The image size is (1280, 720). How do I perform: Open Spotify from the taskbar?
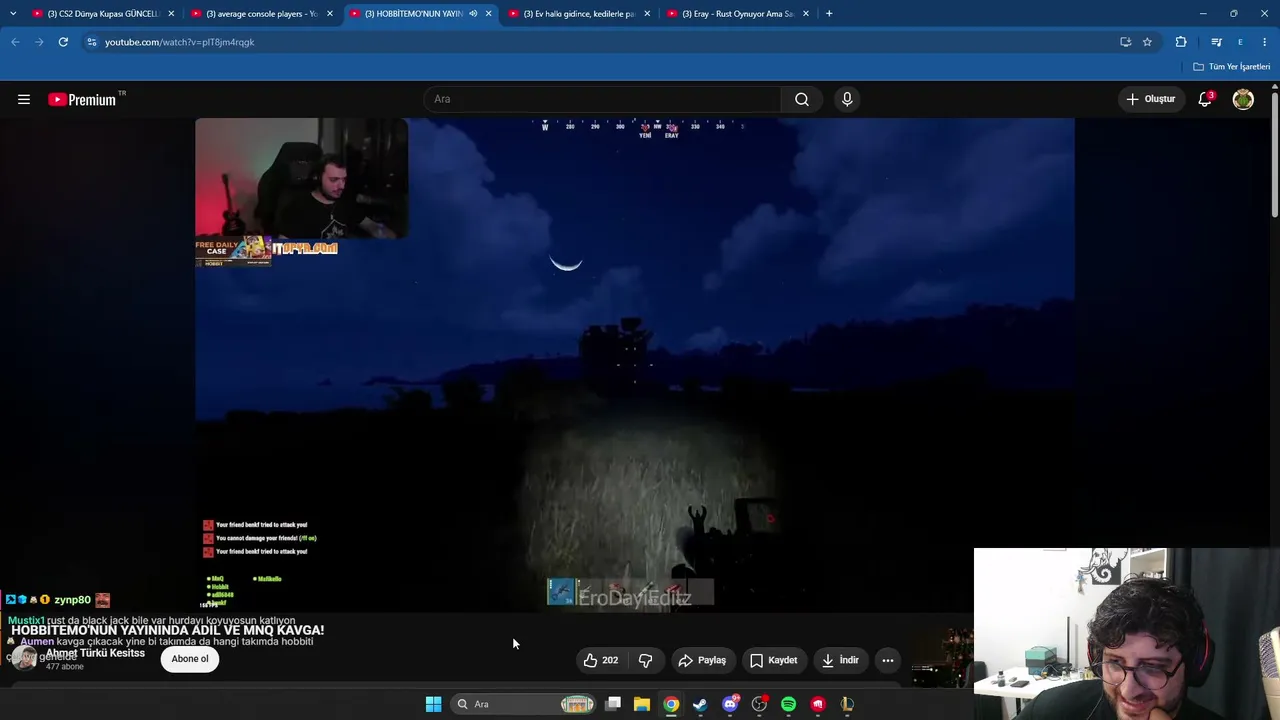(x=788, y=704)
